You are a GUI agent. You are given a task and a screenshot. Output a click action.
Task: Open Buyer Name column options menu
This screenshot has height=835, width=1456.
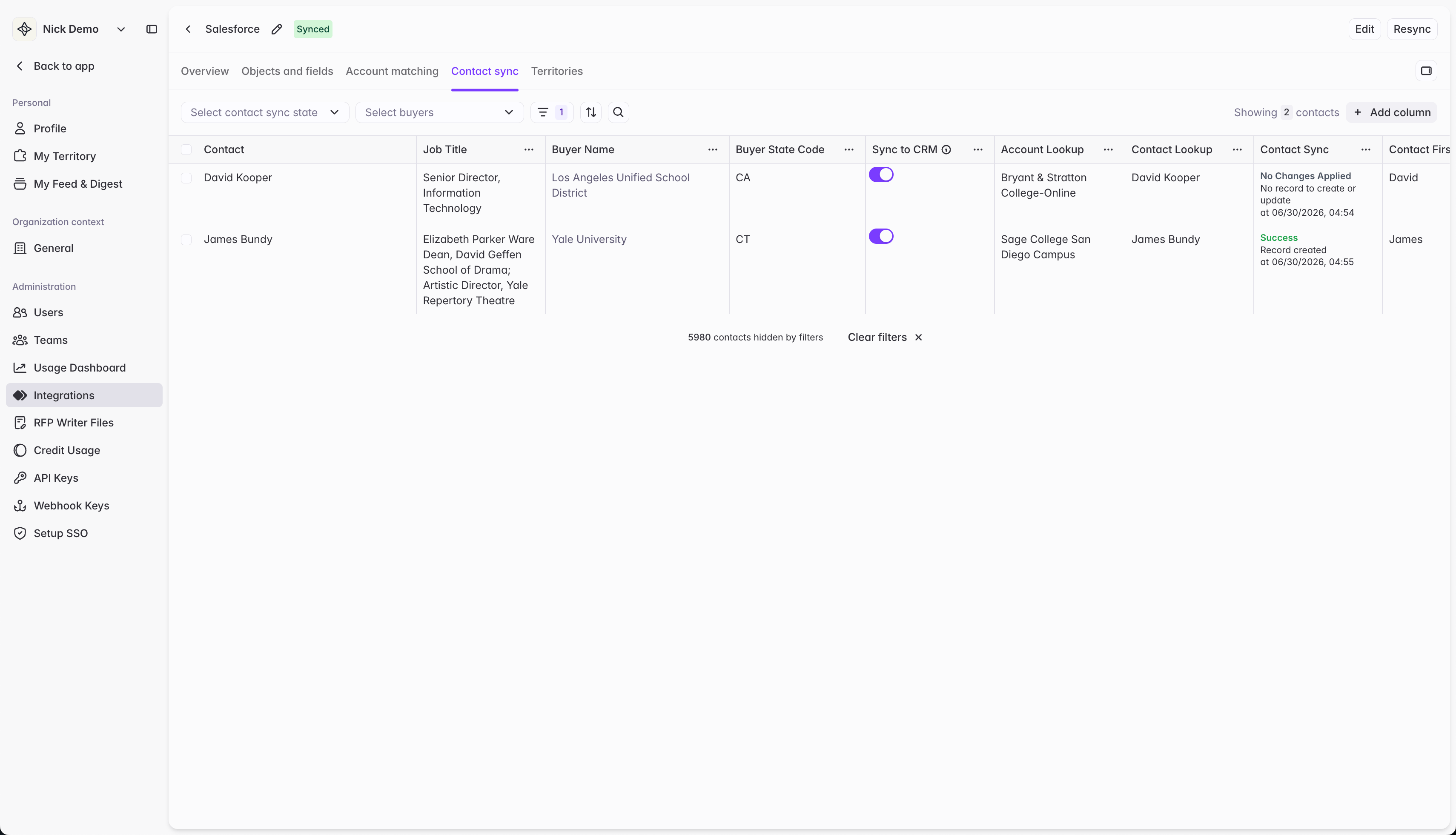[x=713, y=150]
